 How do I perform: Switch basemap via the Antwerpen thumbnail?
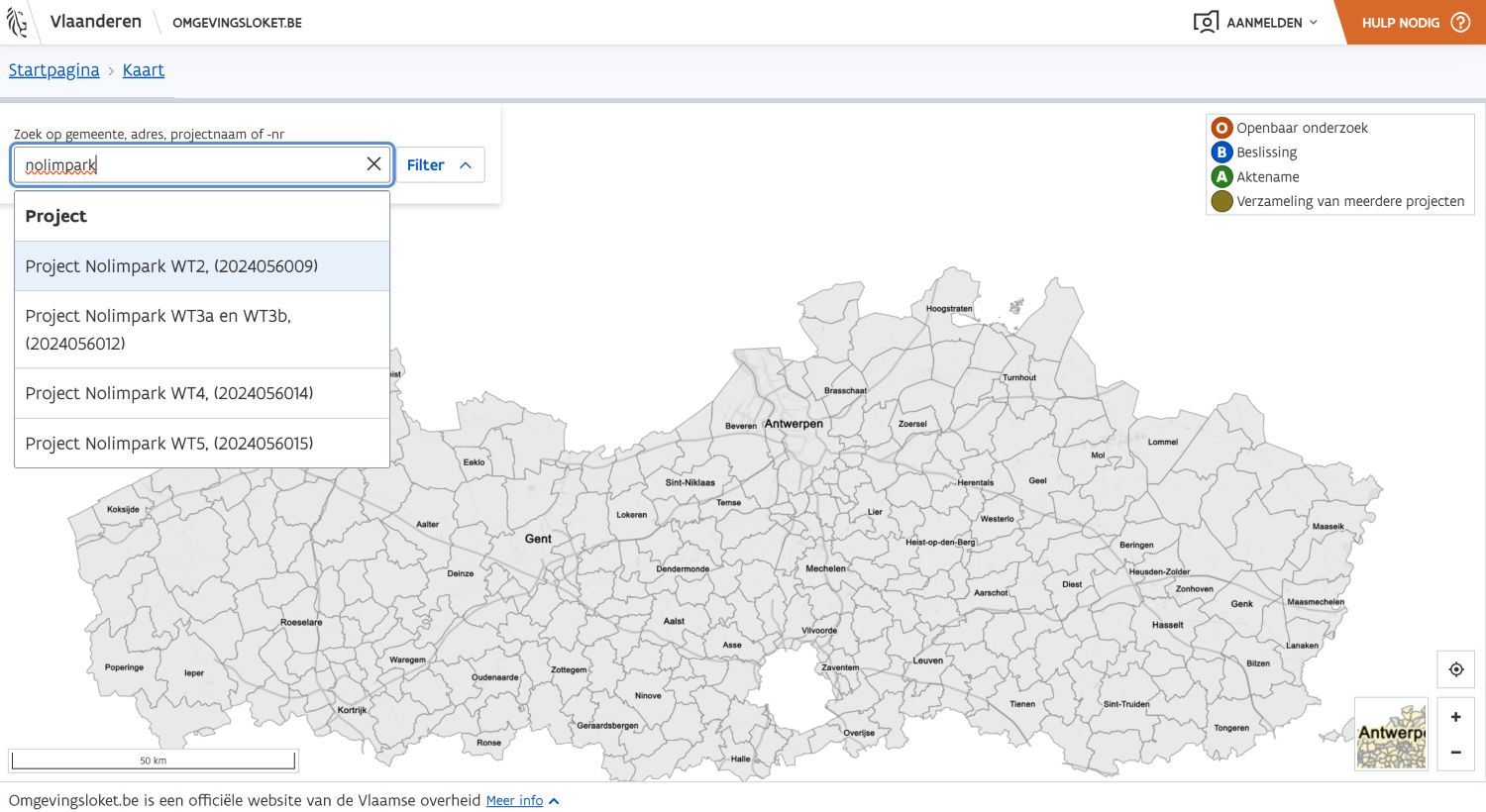click(x=1391, y=734)
